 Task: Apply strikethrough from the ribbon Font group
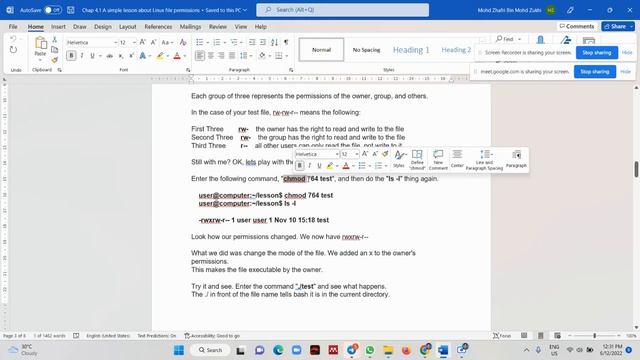pos(109,56)
